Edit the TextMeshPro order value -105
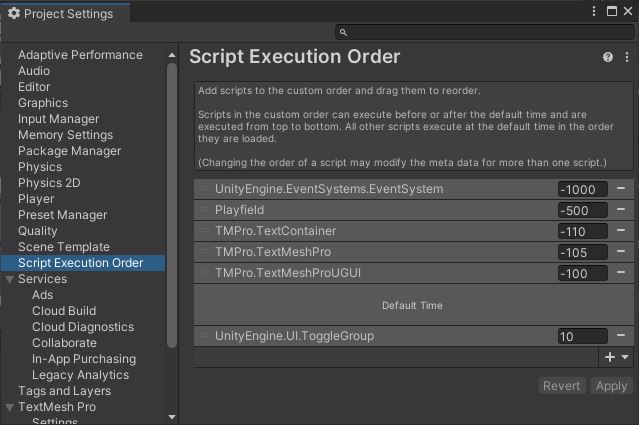 582,252
